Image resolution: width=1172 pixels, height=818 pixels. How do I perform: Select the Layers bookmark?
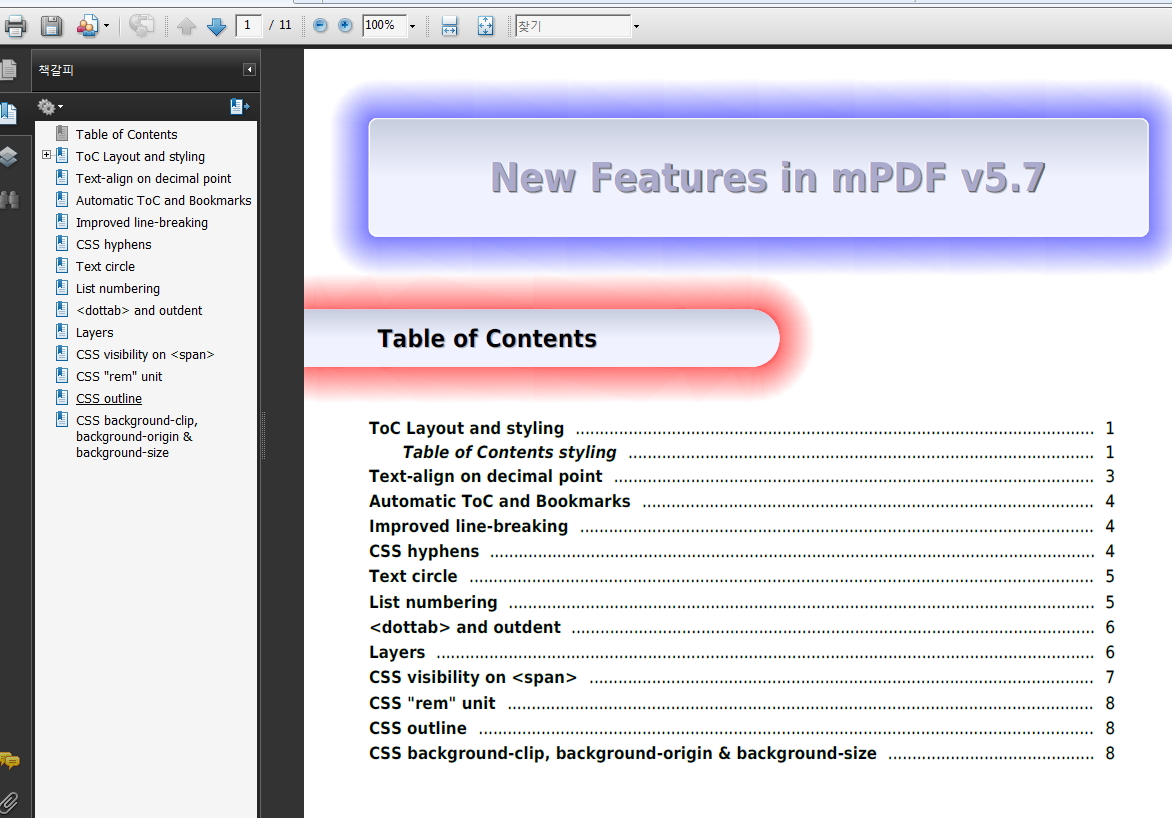94,333
